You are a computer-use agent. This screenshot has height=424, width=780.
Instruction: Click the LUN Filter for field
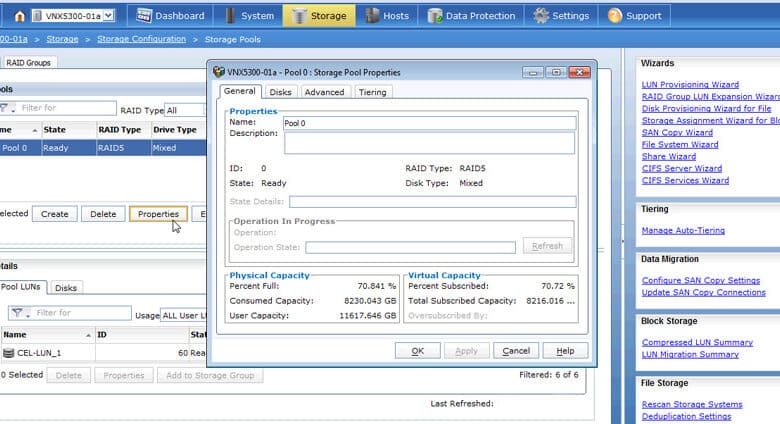(x=82, y=313)
